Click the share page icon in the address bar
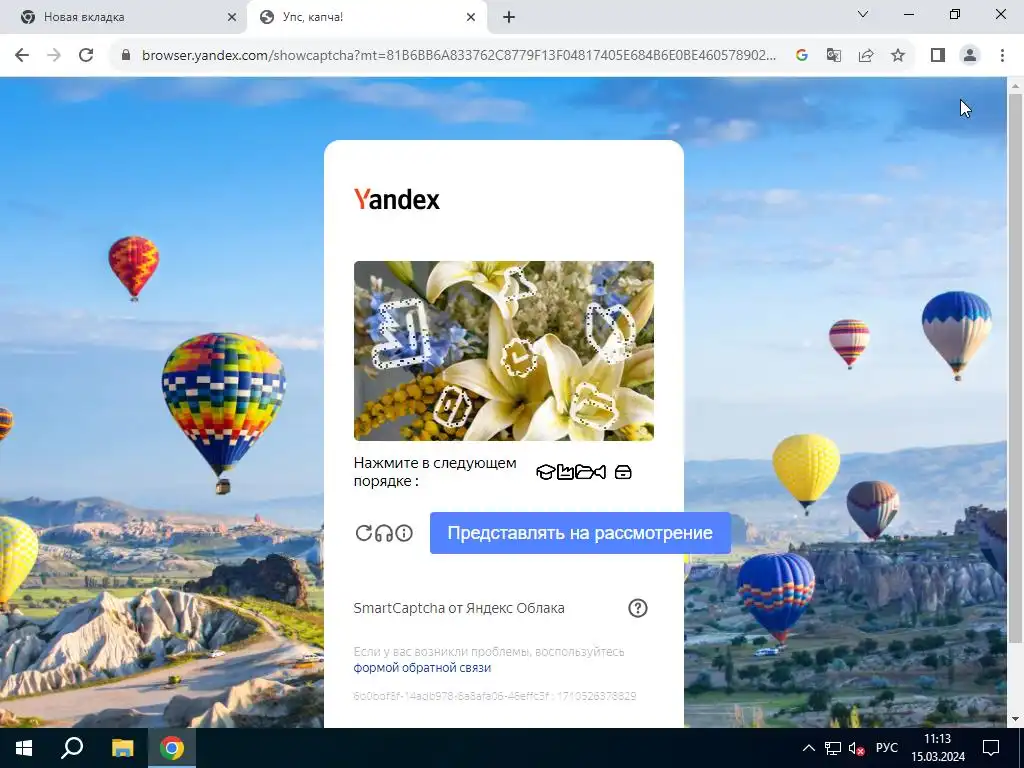This screenshot has width=1024, height=768. coord(866,55)
